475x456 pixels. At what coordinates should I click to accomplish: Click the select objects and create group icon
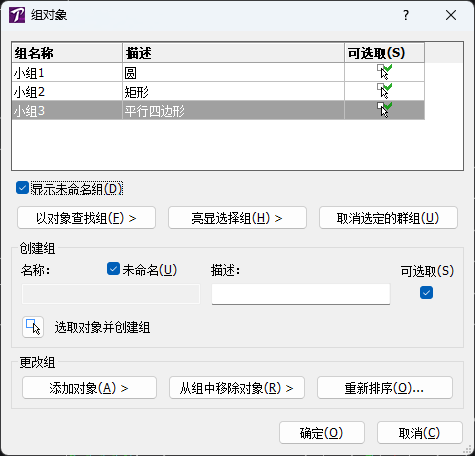33,327
